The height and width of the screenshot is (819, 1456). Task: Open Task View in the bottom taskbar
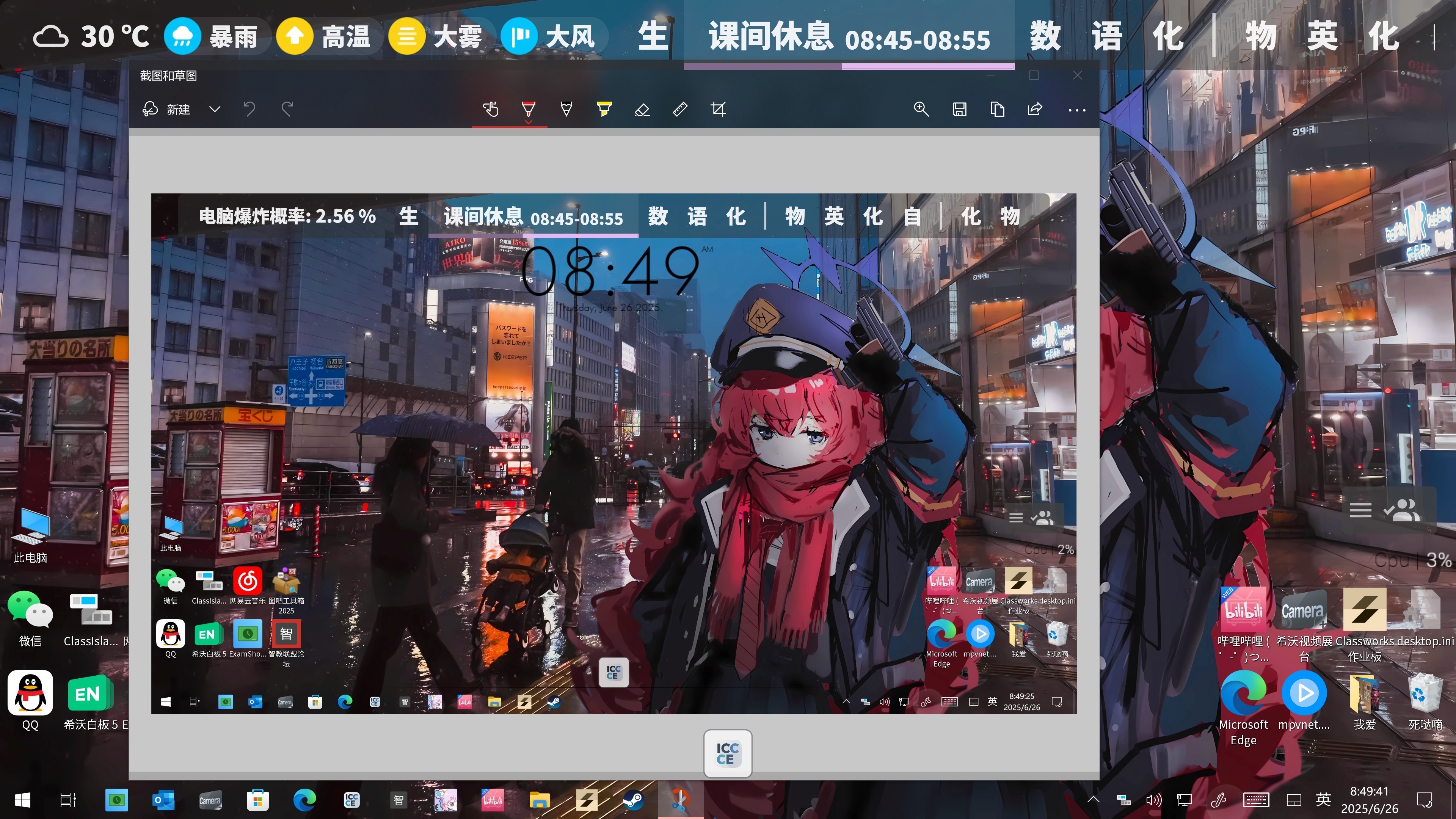click(x=68, y=800)
